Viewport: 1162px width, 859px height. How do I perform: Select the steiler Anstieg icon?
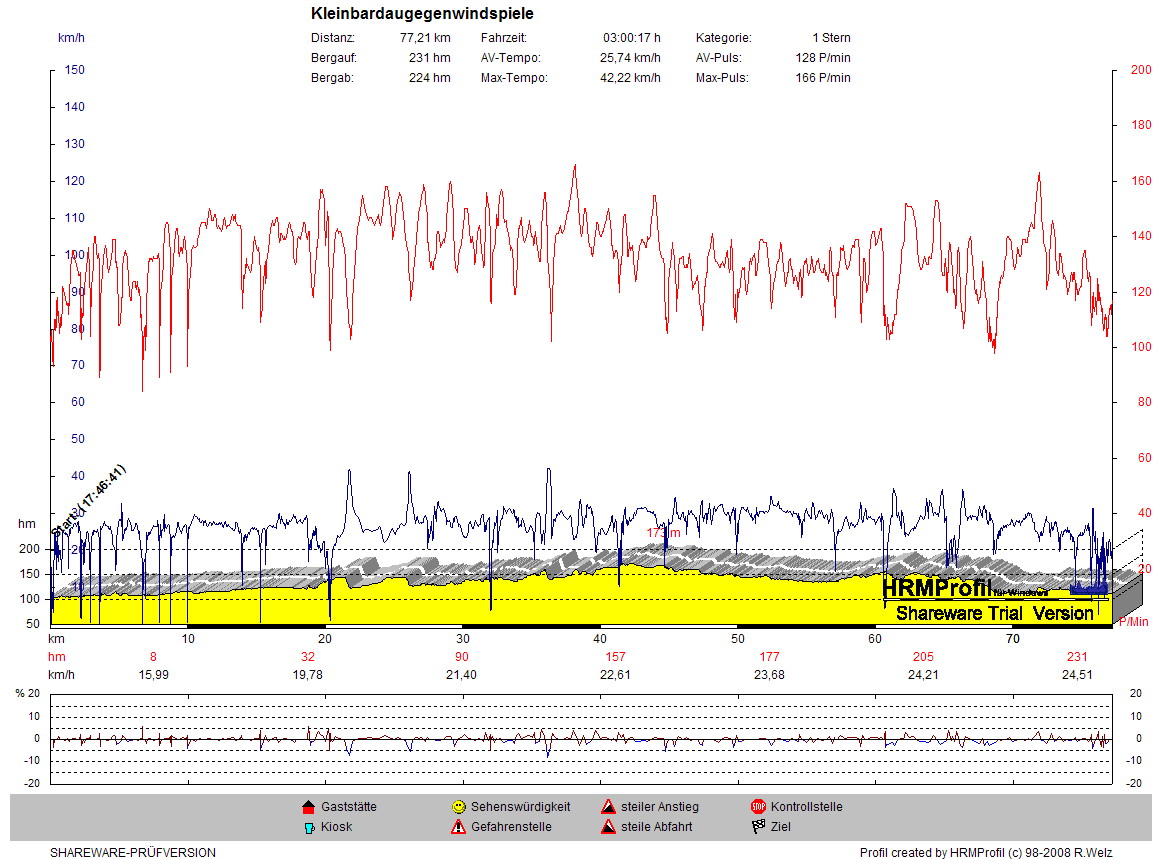(x=608, y=807)
